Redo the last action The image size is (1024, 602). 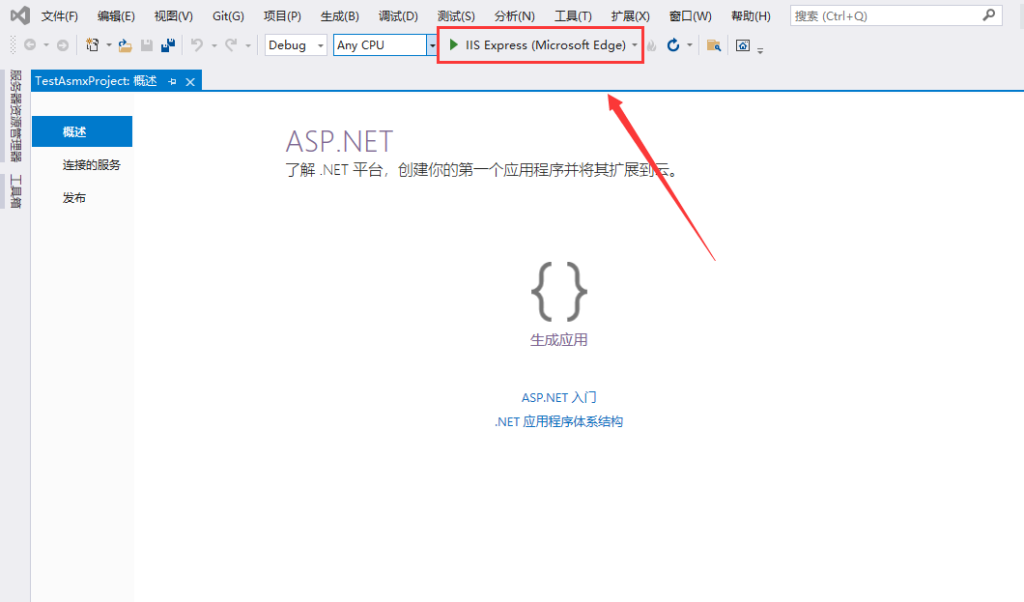click(231, 45)
